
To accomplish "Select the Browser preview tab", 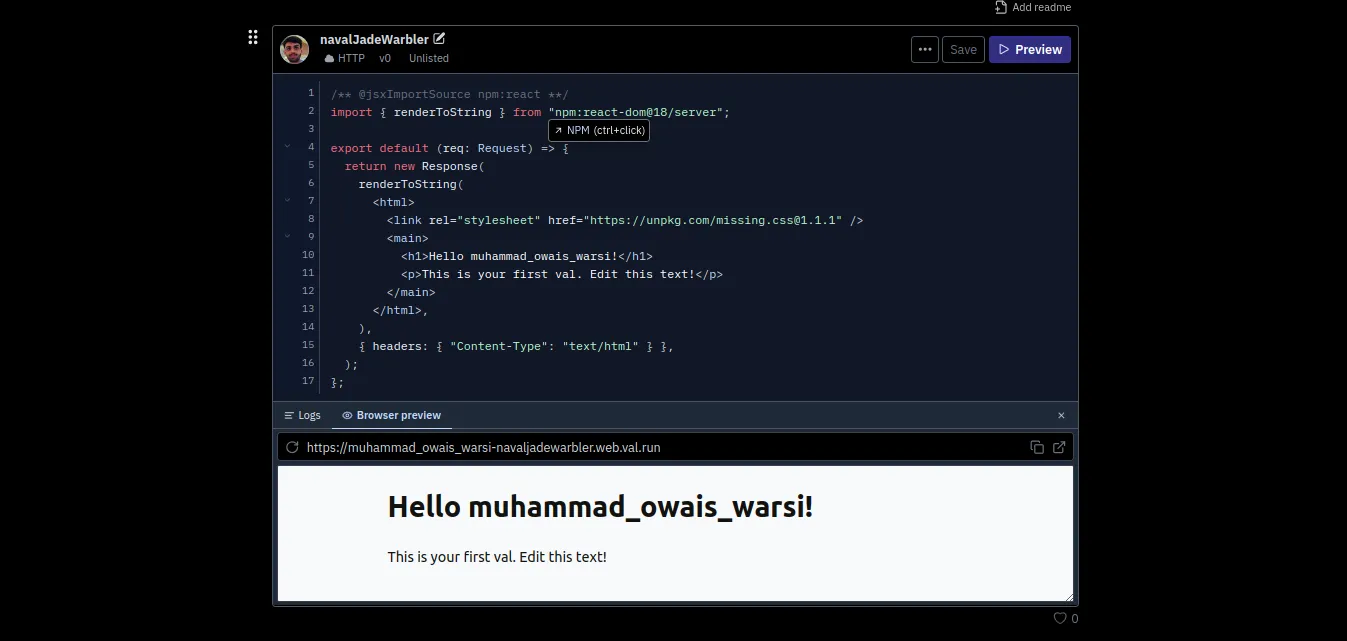I will tap(391, 415).
